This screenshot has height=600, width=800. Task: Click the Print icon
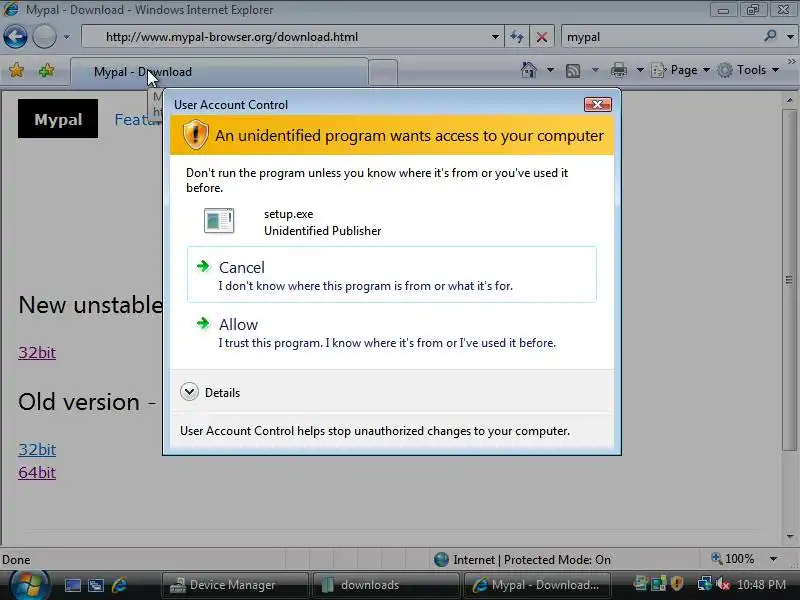click(x=619, y=70)
